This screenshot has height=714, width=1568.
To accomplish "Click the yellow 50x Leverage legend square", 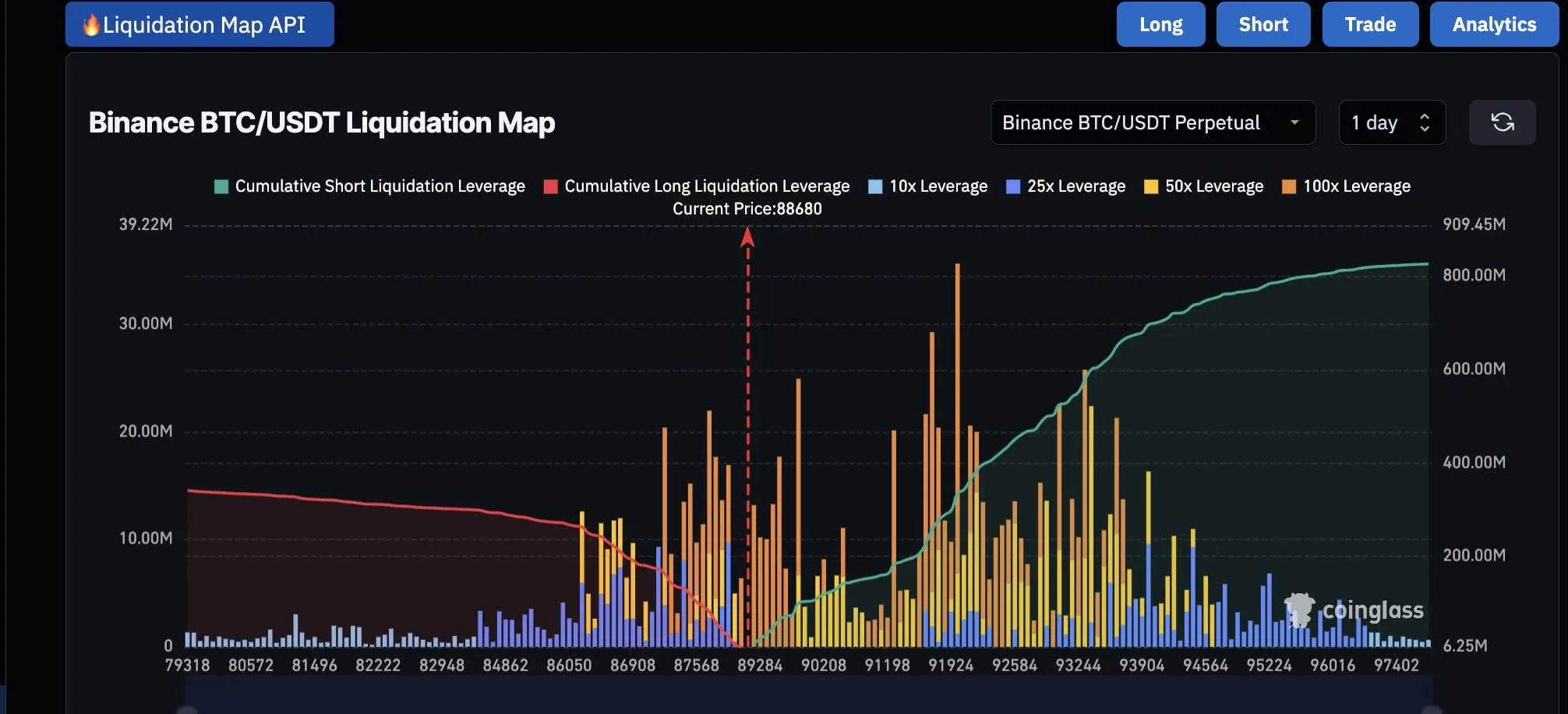I will [x=1150, y=187].
